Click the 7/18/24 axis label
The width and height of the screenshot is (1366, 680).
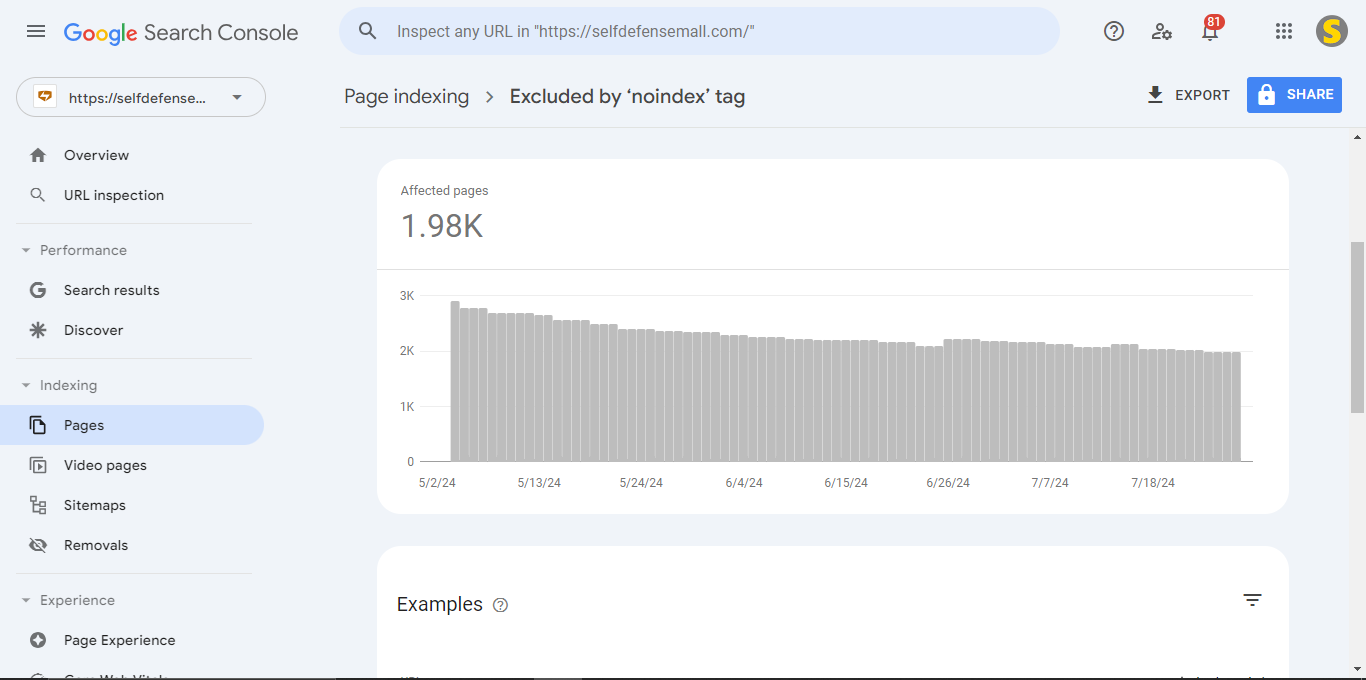tap(1153, 483)
